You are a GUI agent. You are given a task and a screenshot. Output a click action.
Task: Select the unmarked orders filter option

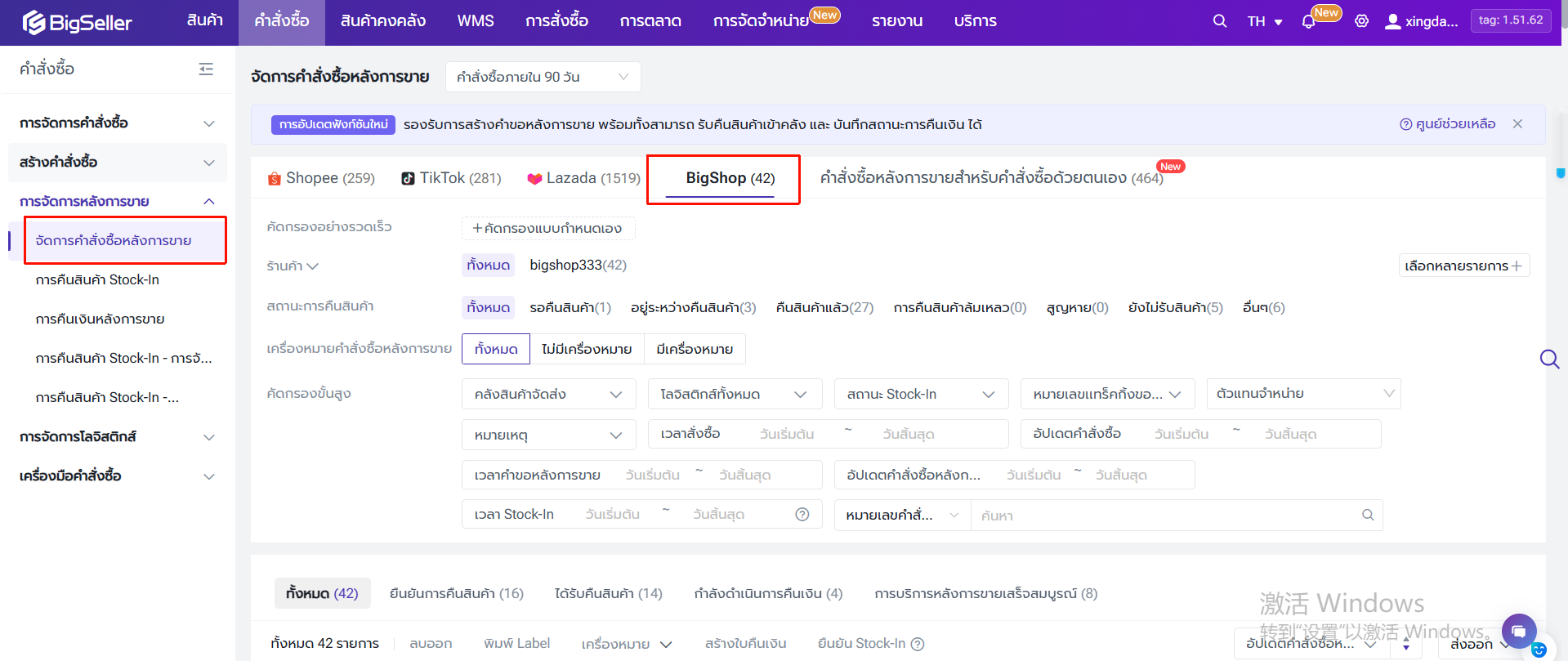click(587, 349)
